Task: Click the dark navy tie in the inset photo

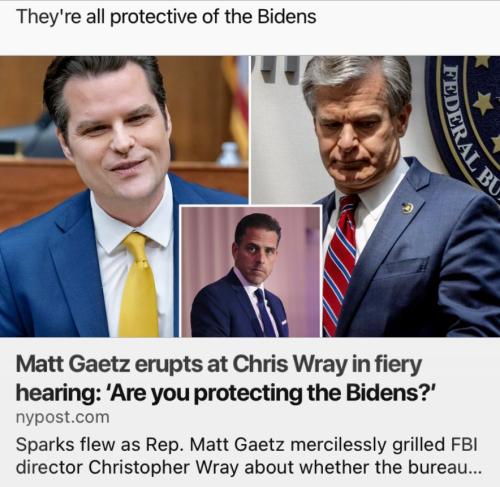Action: tap(266, 313)
